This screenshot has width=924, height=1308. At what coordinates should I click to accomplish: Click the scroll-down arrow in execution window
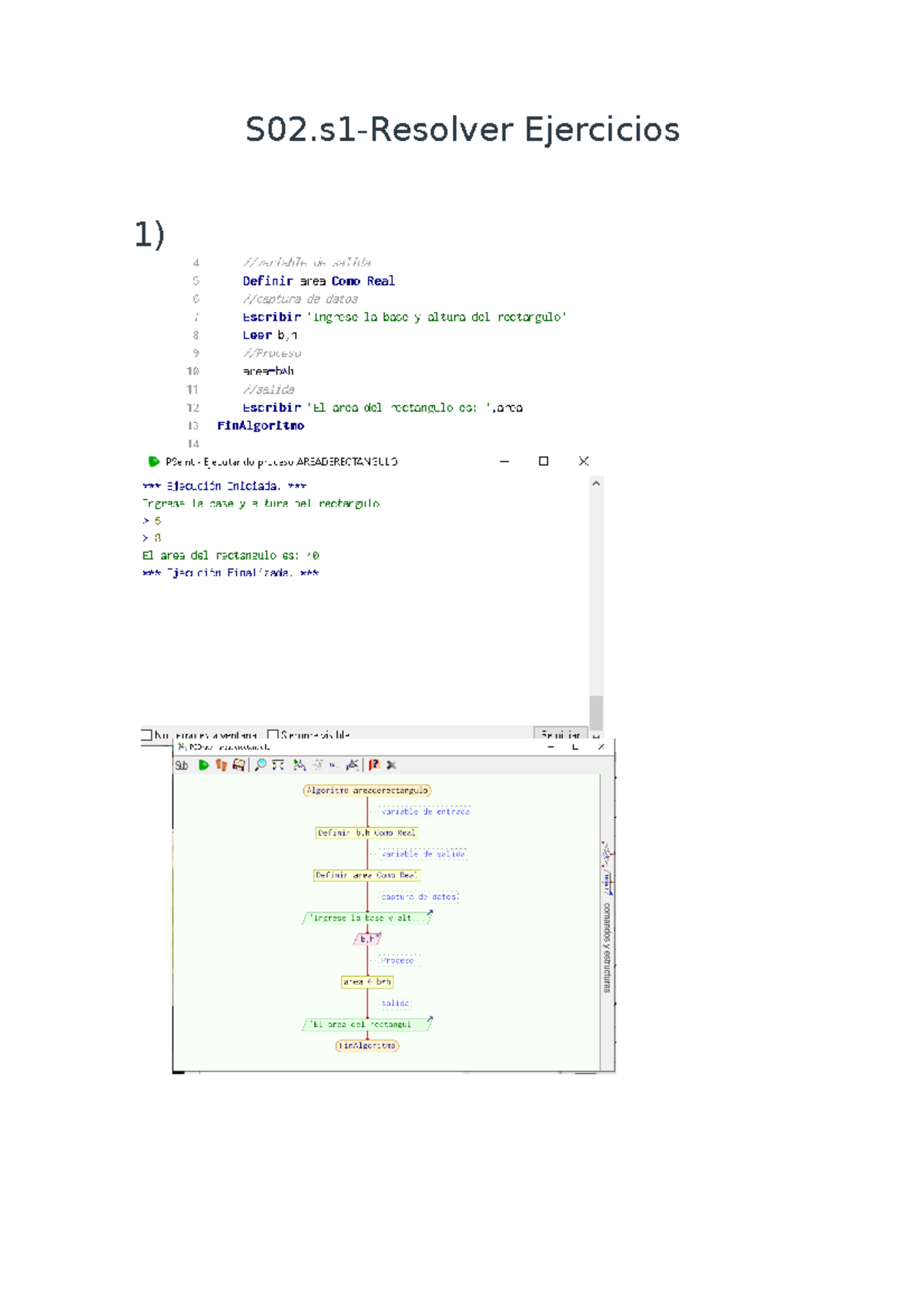(596, 736)
